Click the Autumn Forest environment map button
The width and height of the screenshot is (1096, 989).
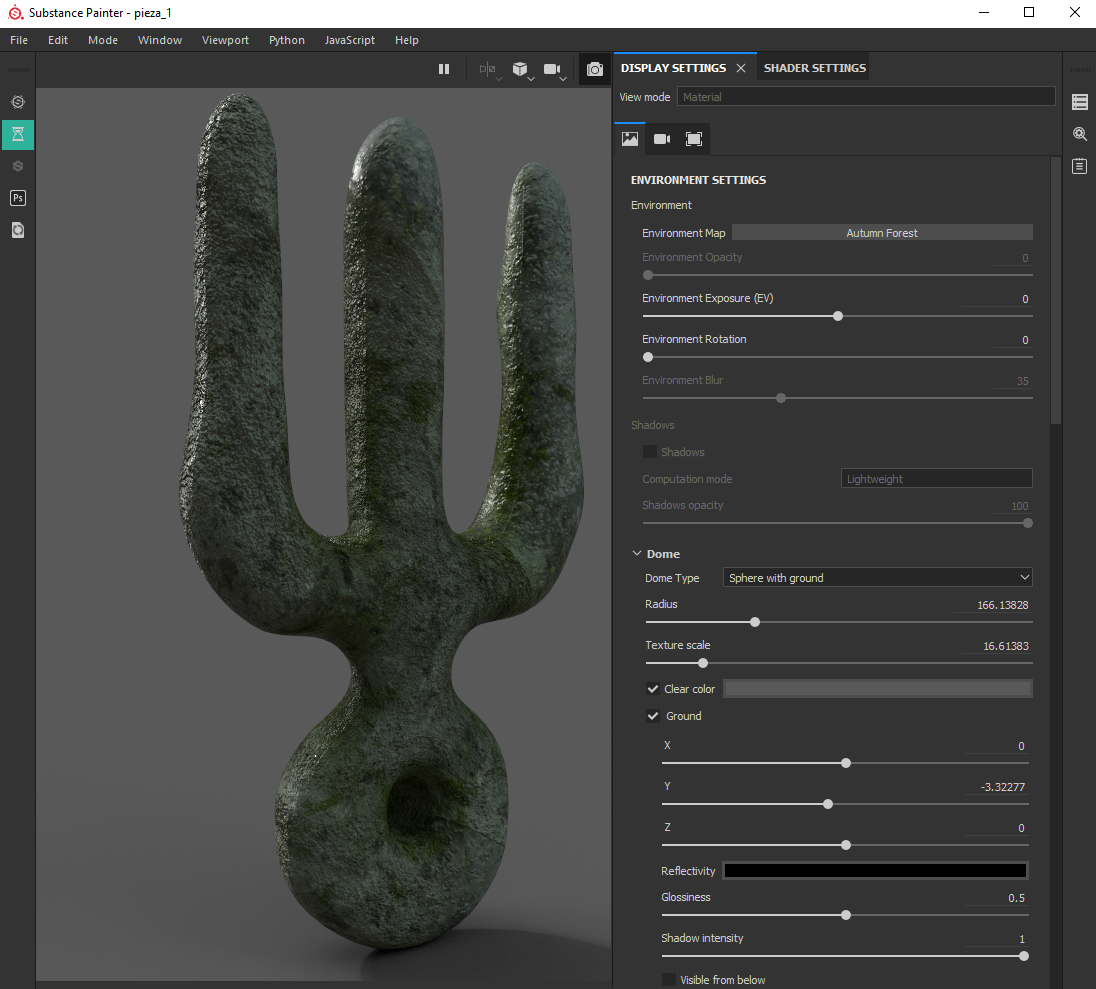click(881, 233)
